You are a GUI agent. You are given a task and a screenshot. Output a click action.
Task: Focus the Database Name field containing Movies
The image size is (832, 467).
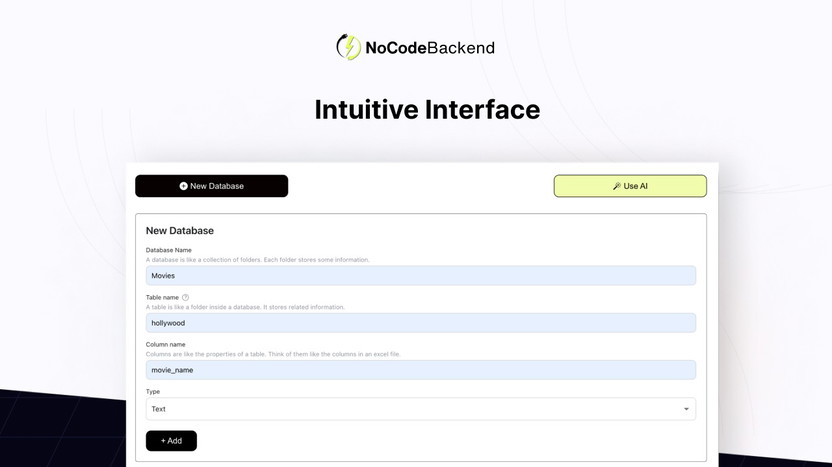pyautogui.click(x=420, y=275)
